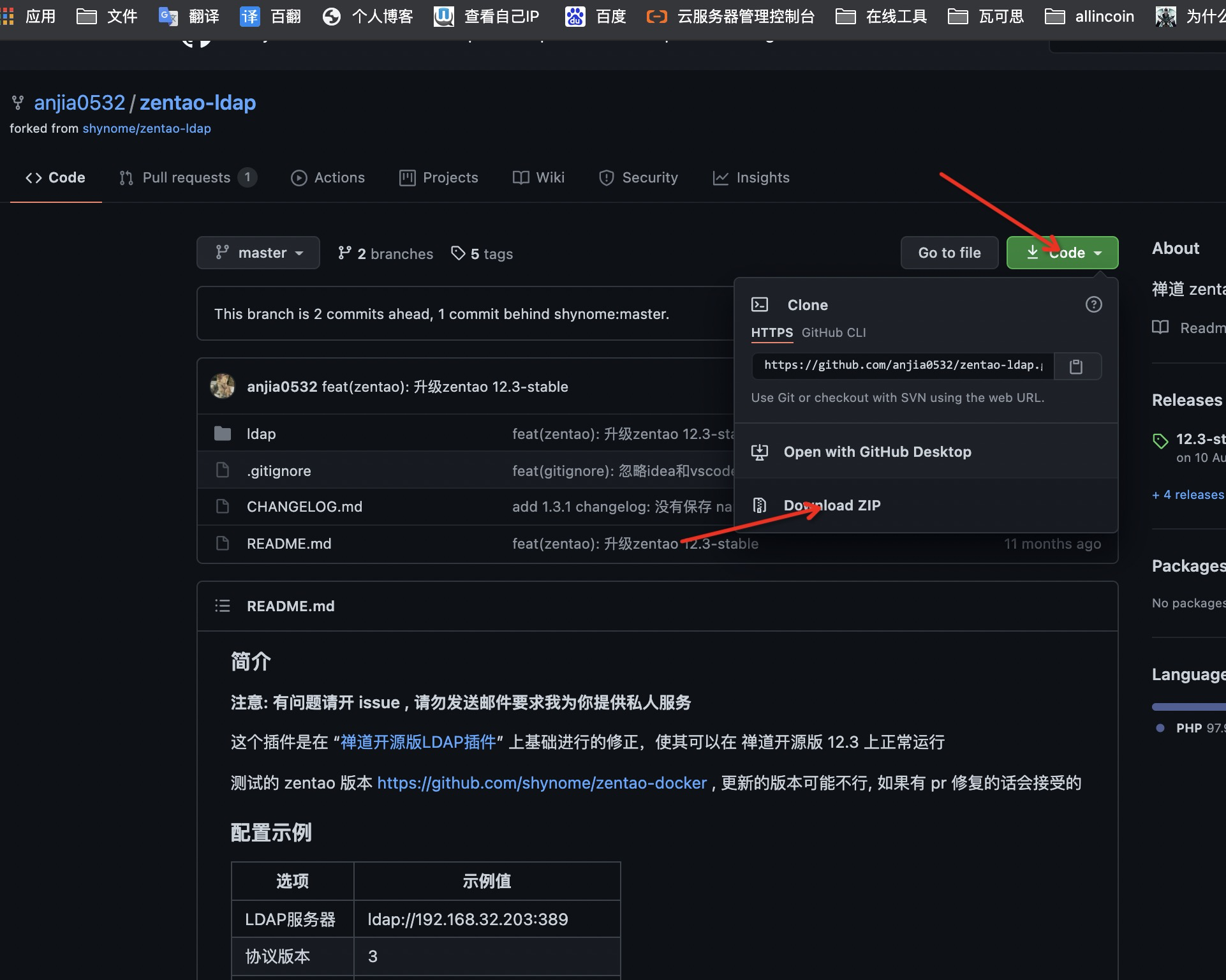Open the 个人博客 bookmark
The height and width of the screenshot is (980, 1226).
pos(367,16)
